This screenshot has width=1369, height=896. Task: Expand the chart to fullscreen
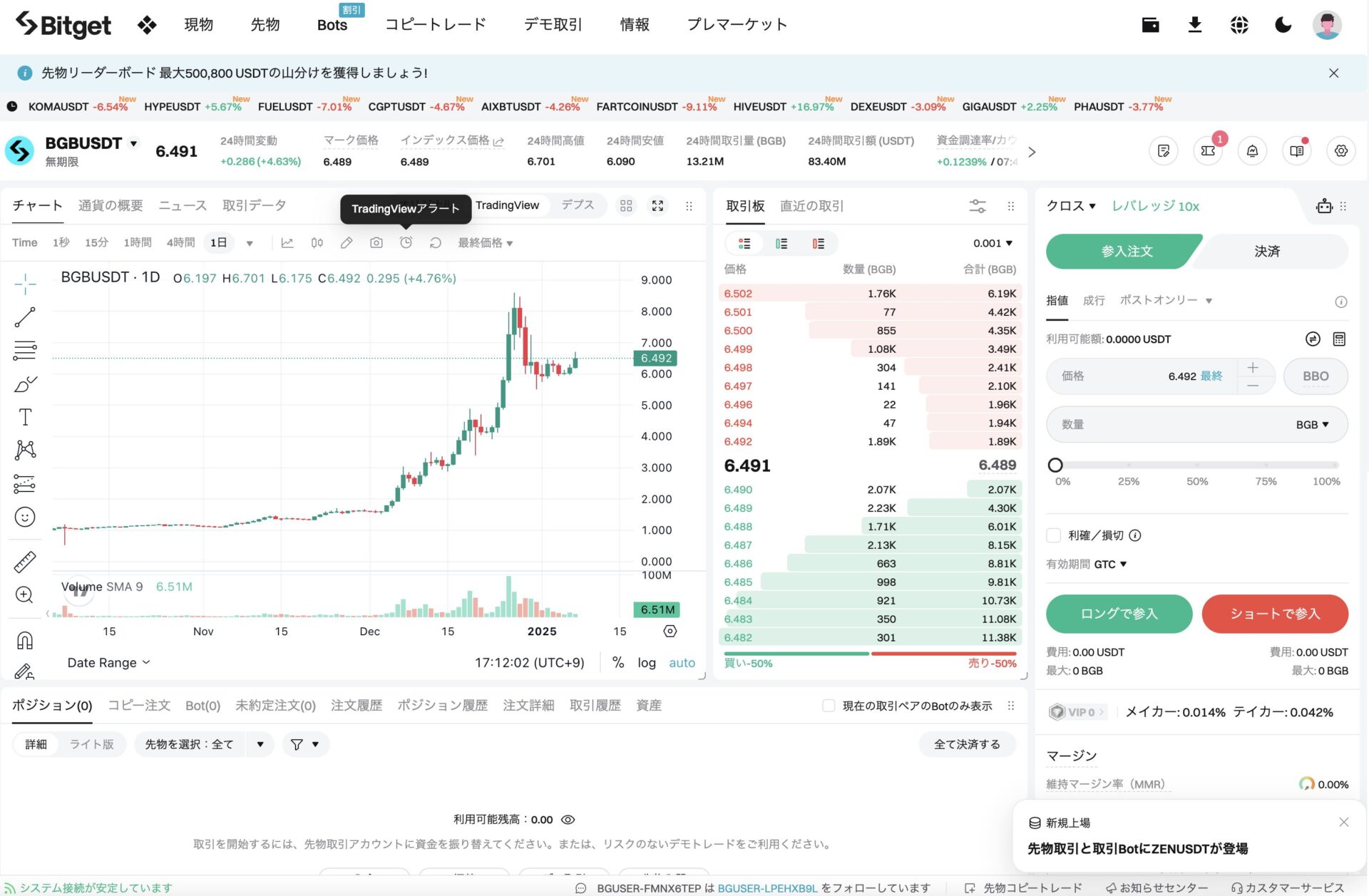coord(657,205)
